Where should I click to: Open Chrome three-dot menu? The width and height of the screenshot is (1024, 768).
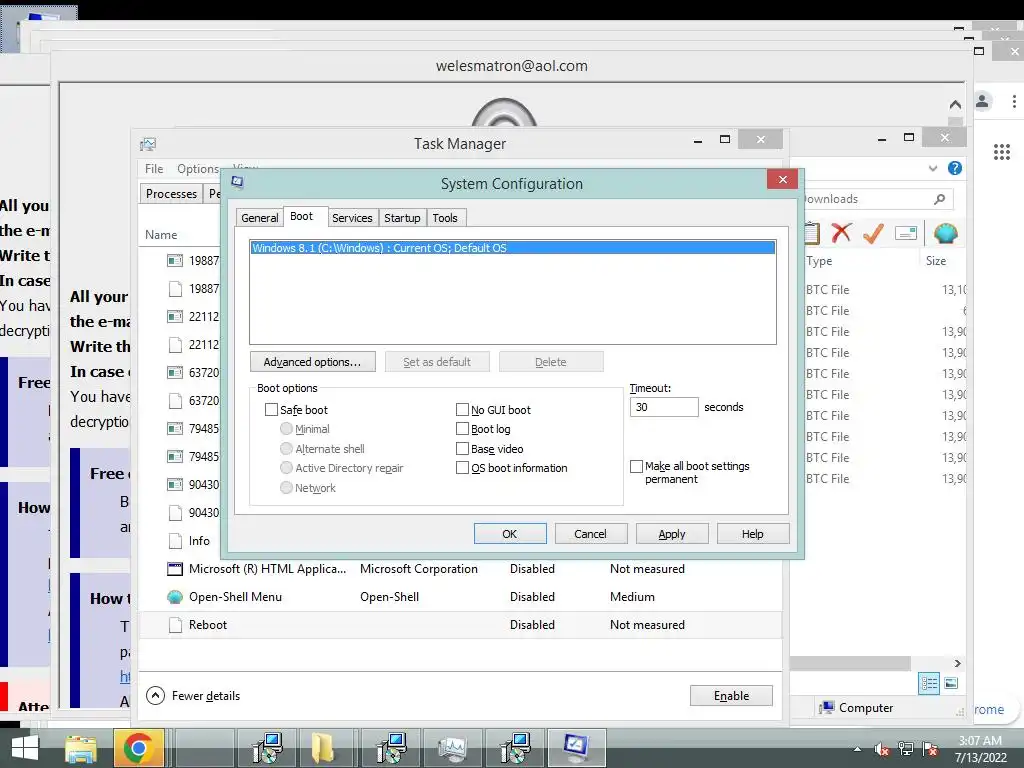pos(1014,102)
